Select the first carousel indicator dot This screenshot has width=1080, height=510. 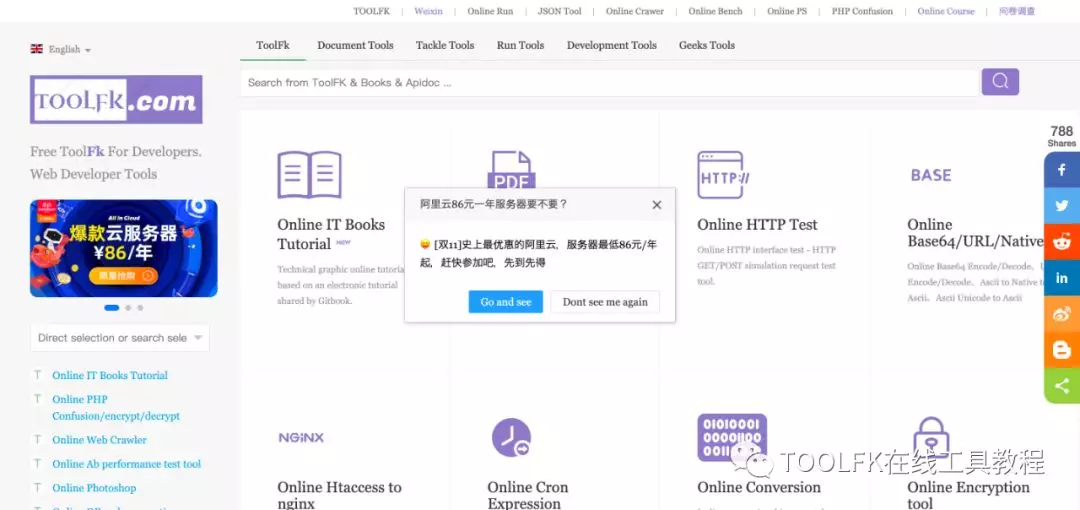click(112, 308)
